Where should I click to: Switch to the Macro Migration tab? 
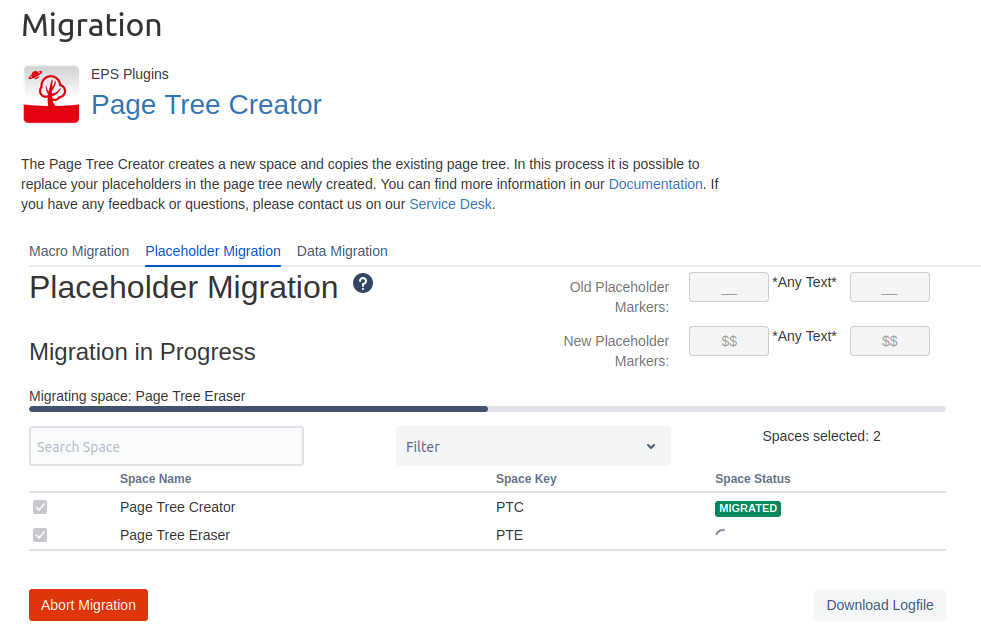[x=79, y=251]
